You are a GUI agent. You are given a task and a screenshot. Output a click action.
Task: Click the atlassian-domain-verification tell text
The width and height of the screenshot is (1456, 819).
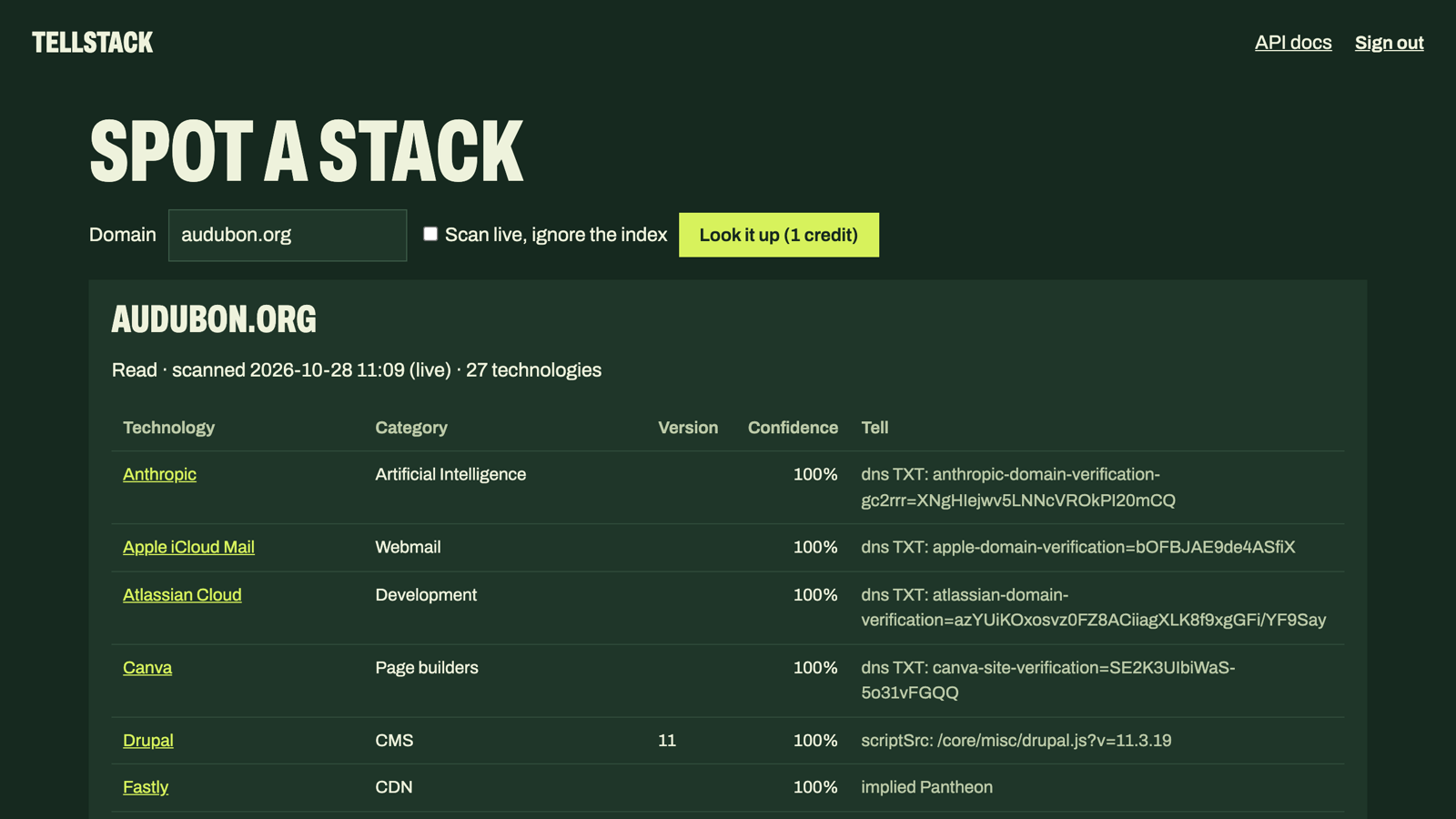point(1094,607)
